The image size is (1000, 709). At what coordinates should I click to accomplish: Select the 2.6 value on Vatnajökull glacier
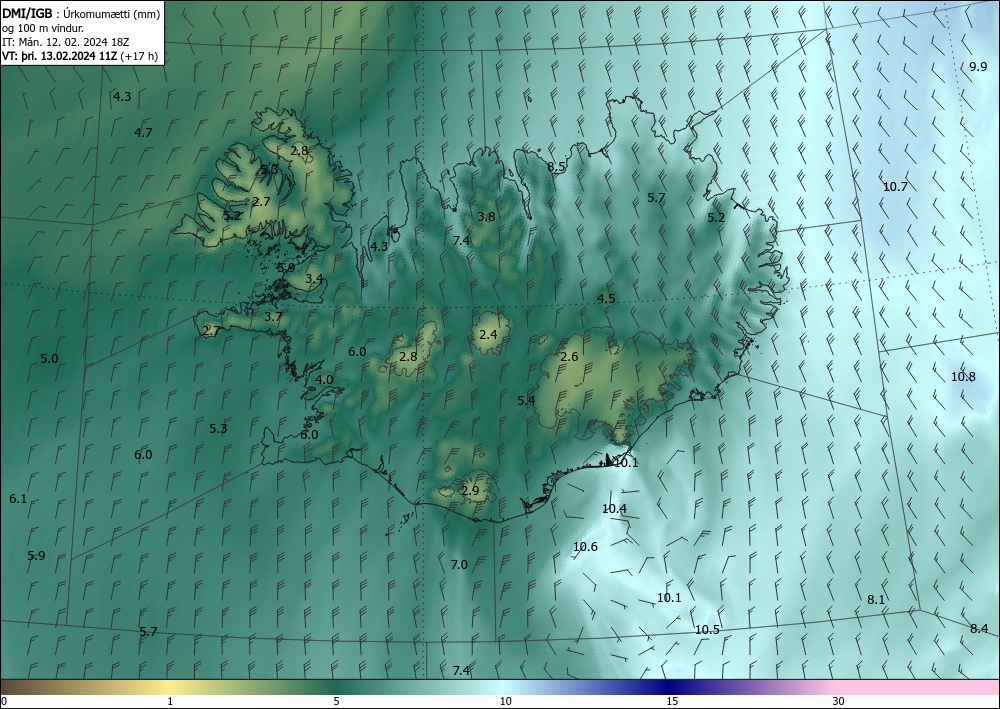[x=569, y=356]
